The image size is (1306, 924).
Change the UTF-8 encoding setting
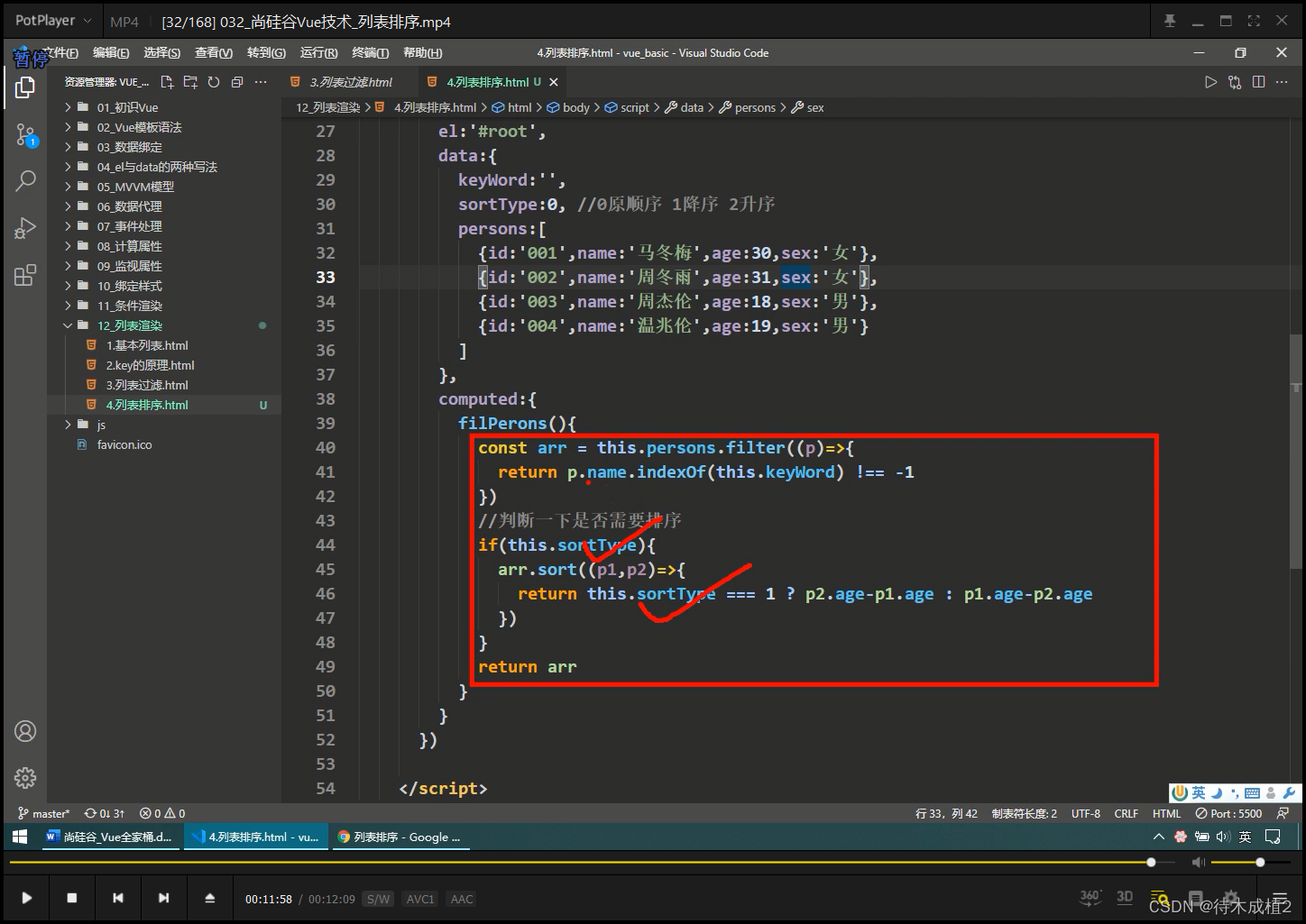[x=1086, y=813]
